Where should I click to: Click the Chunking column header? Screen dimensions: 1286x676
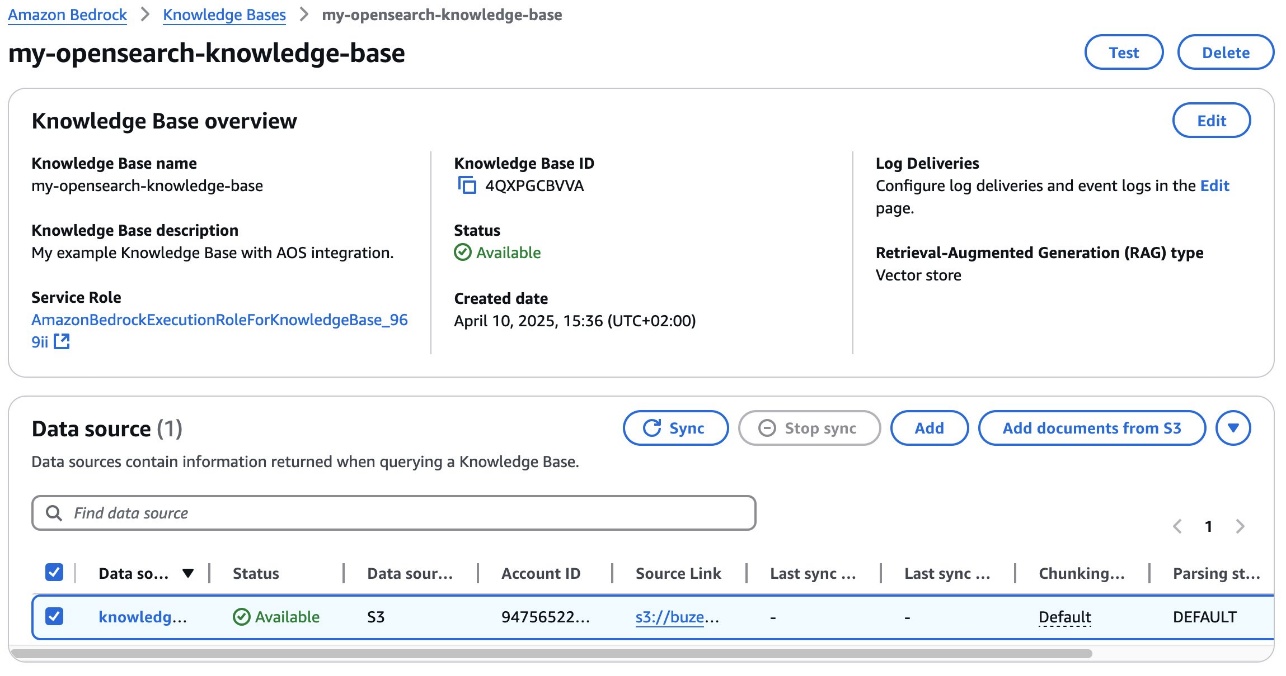[x=1082, y=574]
